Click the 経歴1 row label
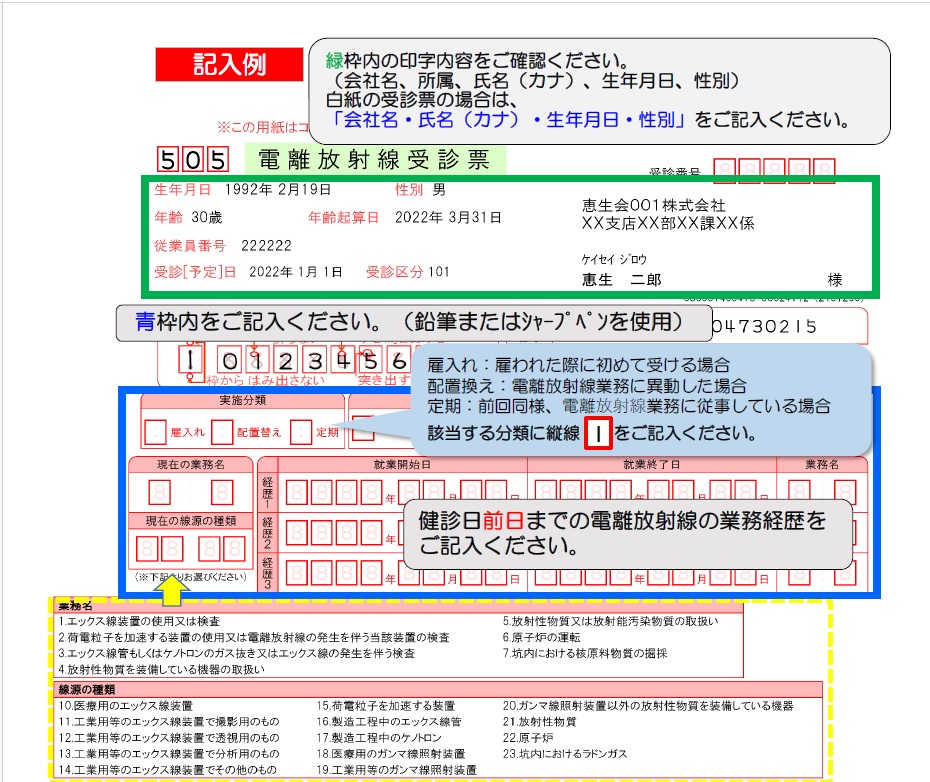The image size is (930, 782). pos(267,491)
